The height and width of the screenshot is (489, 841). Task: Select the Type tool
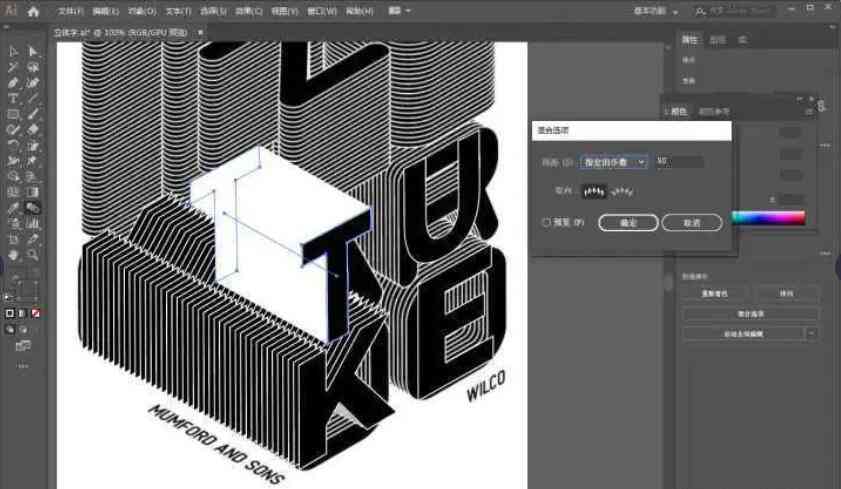coord(13,98)
